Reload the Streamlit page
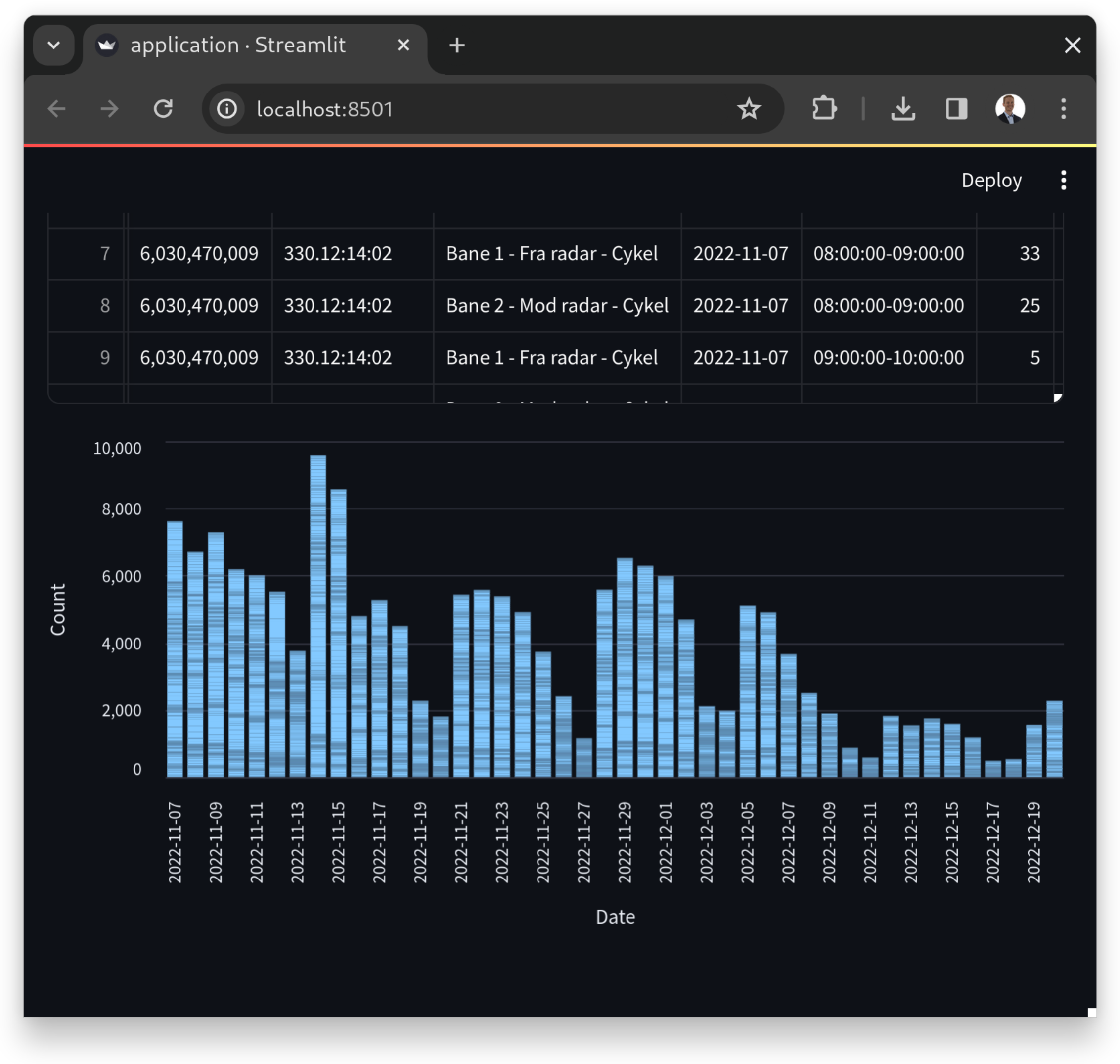 163,108
